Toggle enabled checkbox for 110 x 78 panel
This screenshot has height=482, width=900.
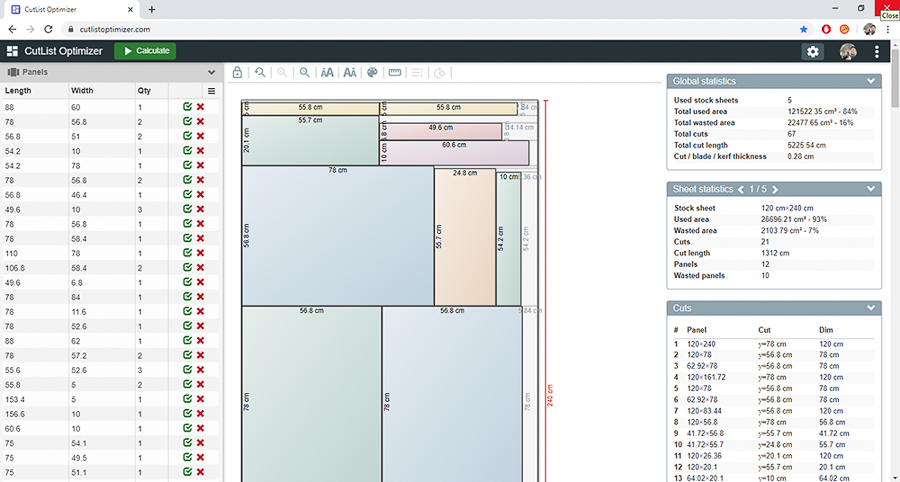click(x=187, y=253)
